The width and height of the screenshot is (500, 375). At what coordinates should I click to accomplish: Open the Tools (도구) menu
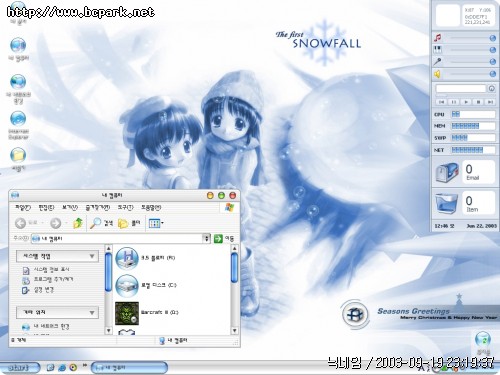[125, 208]
